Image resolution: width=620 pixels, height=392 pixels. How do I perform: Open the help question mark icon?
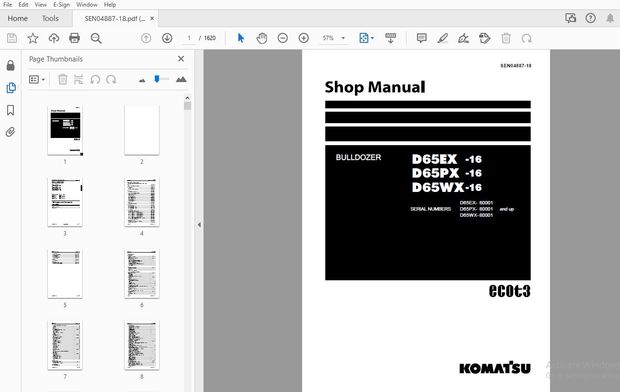point(590,18)
